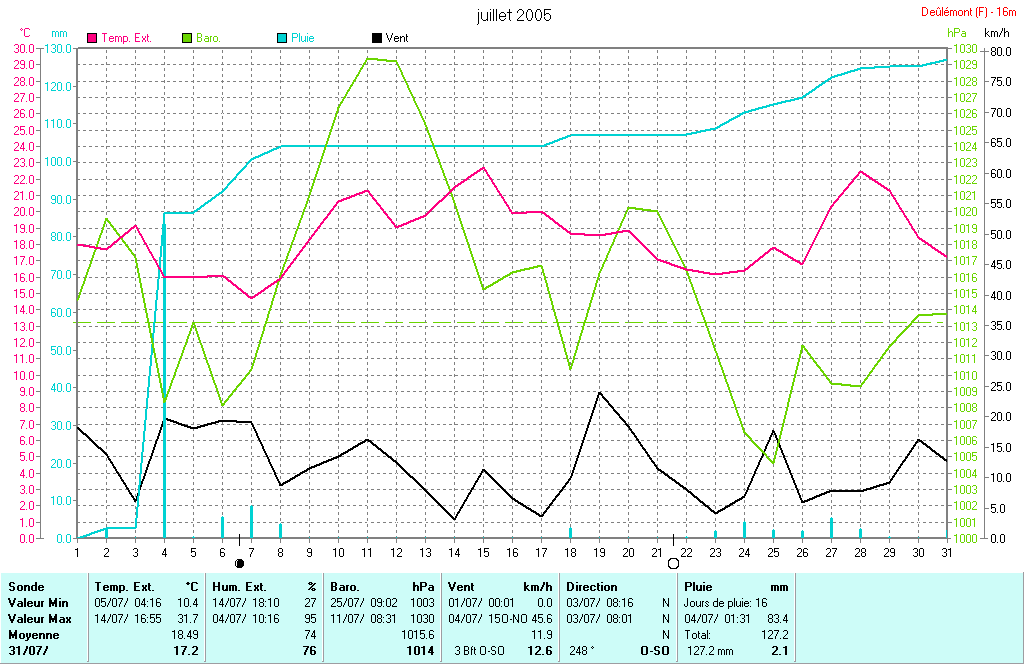Click the 'Jours de pluie: 16' entry
This screenshot has width=1024, height=664.
click(725, 603)
